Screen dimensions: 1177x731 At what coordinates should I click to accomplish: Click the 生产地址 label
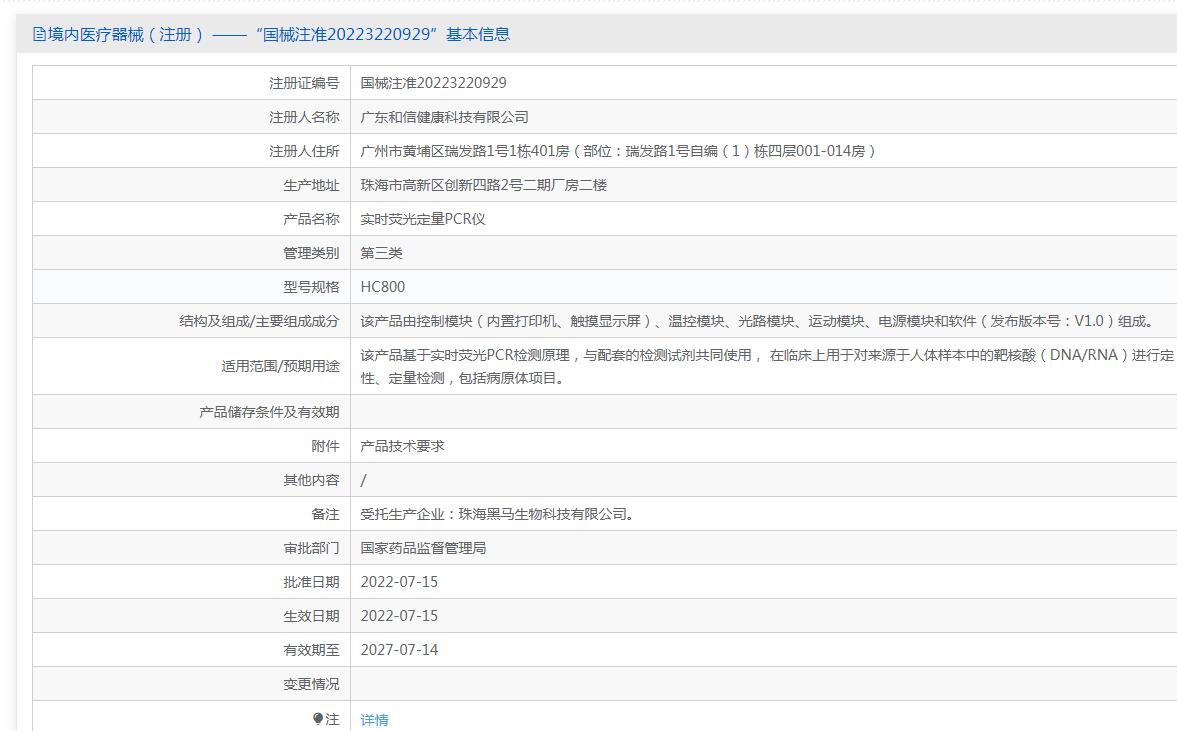click(311, 185)
